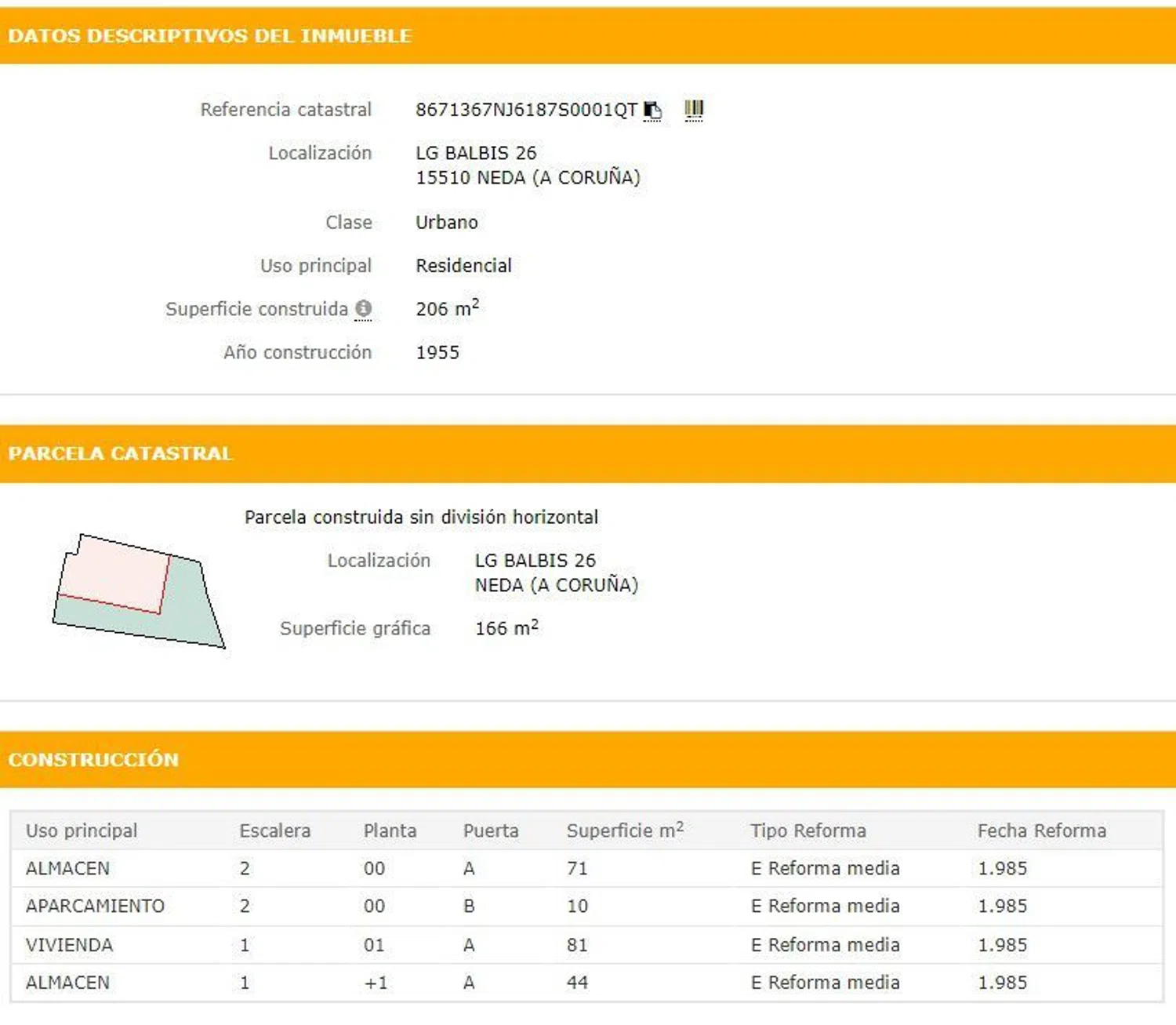The height and width of the screenshot is (1025, 1176).
Task: Select the ALMACEN row with planta +1
Action: click(x=67, y=983)
